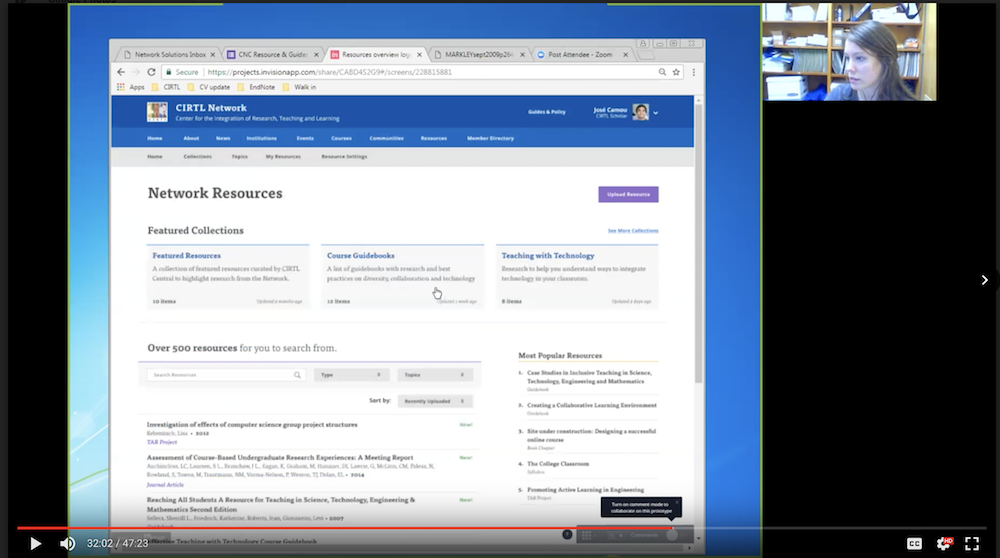1000x558 pixels.
Task: Open Guides & Policy link
Action: click(x=547, y=112)
